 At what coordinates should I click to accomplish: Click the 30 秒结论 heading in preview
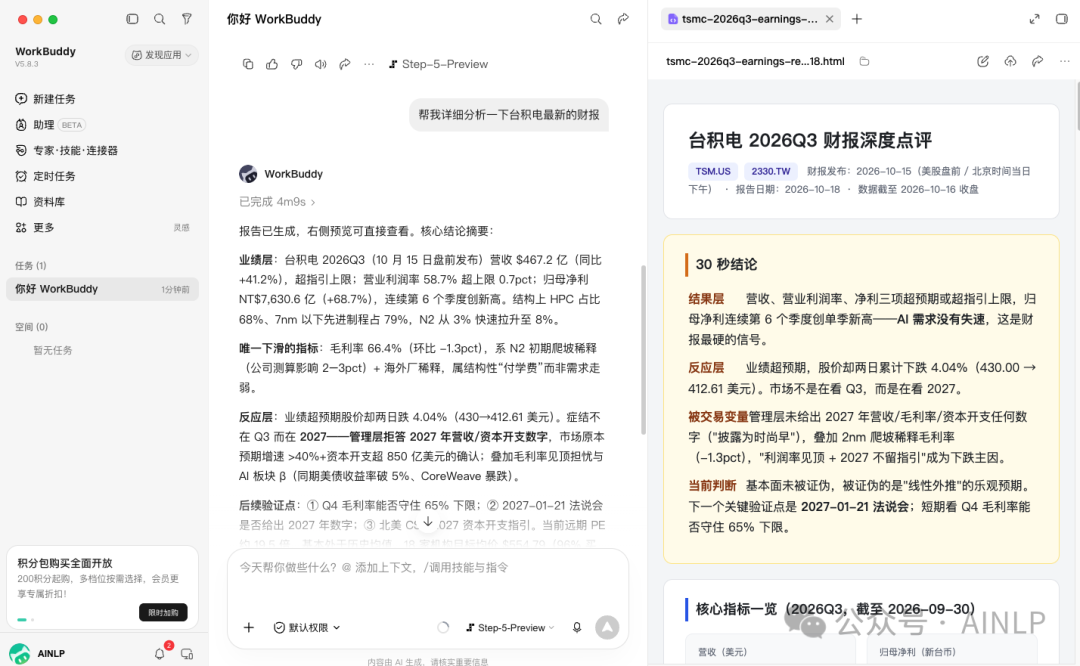(x=726, y=264)
